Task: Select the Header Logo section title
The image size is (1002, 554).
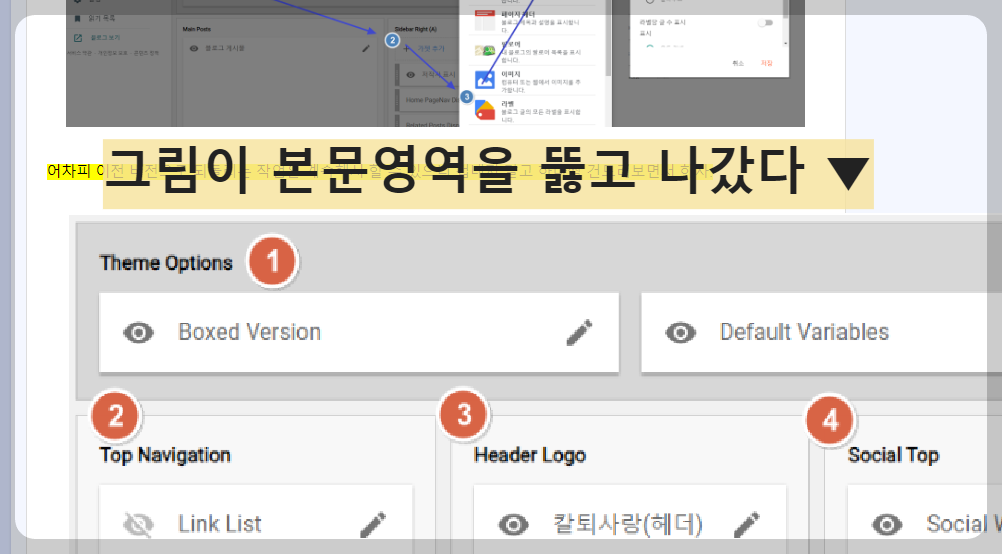Action: point(530,455)
